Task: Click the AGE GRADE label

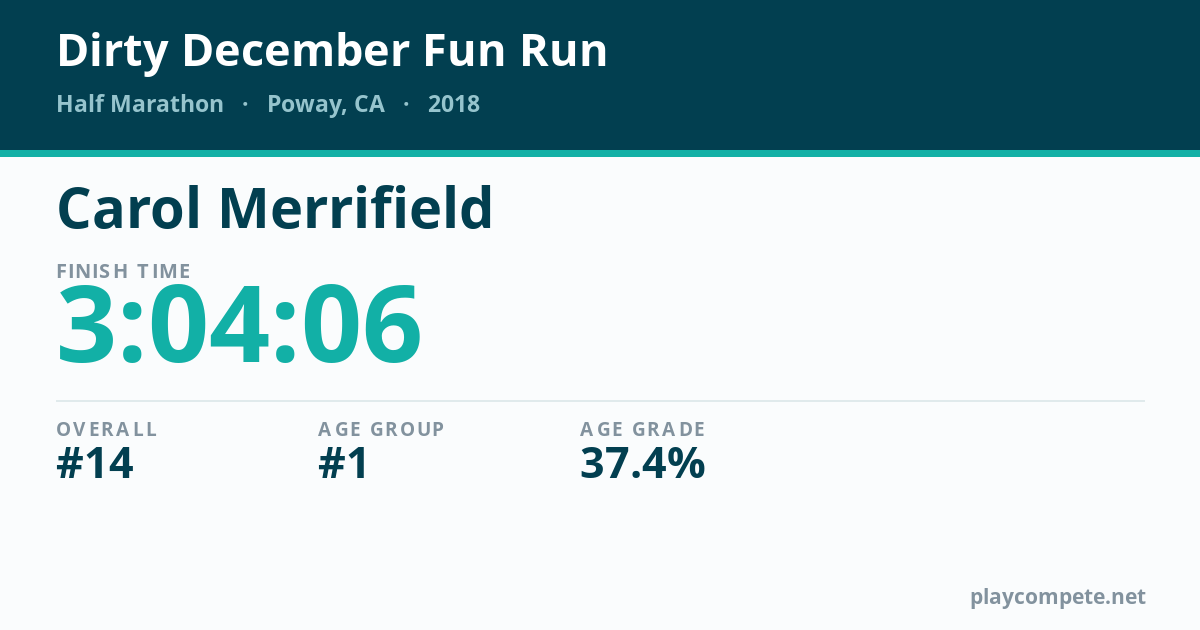Action: click(643, 429)
